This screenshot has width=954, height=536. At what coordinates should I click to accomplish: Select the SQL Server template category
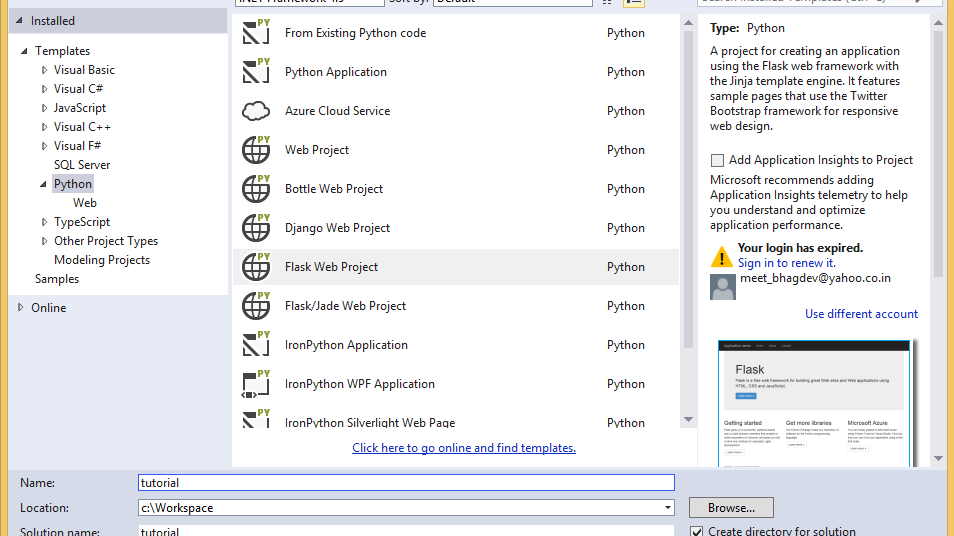tap(82, 165)
